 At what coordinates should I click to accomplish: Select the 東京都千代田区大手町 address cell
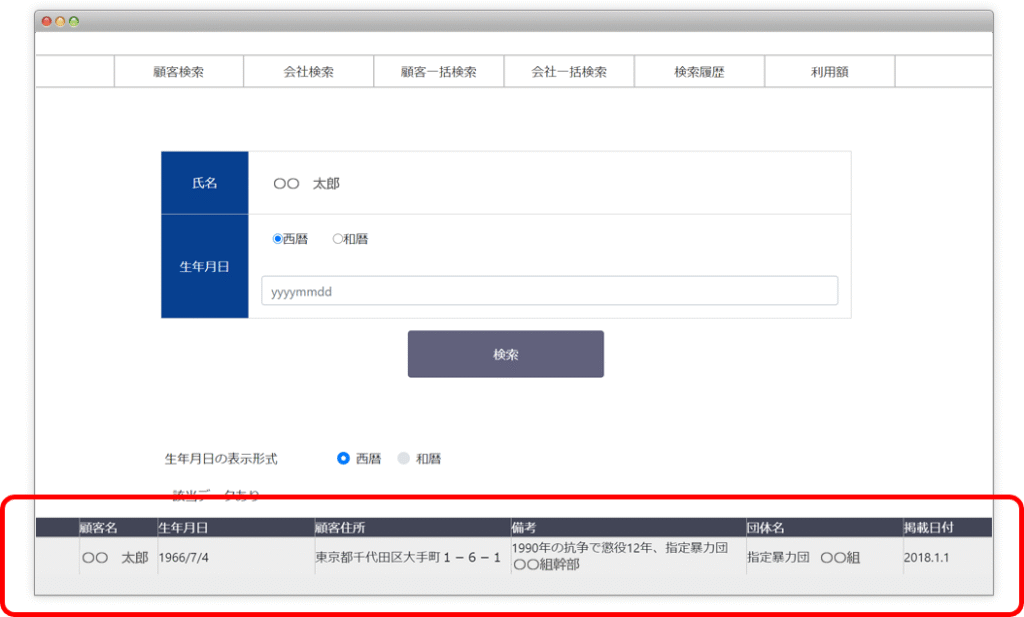[x=408, y=557]
